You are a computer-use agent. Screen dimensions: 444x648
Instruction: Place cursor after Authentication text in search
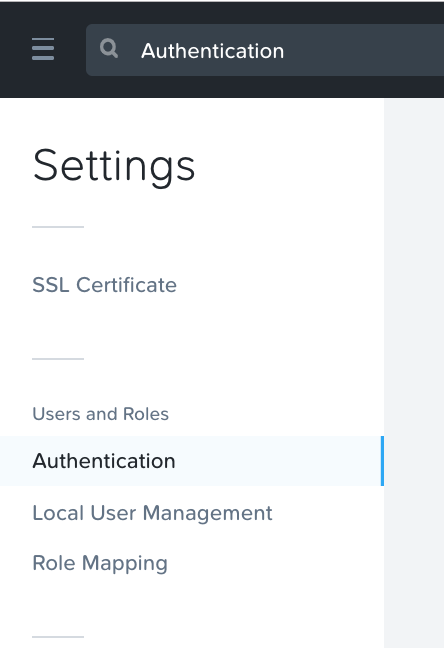[285, 51]
